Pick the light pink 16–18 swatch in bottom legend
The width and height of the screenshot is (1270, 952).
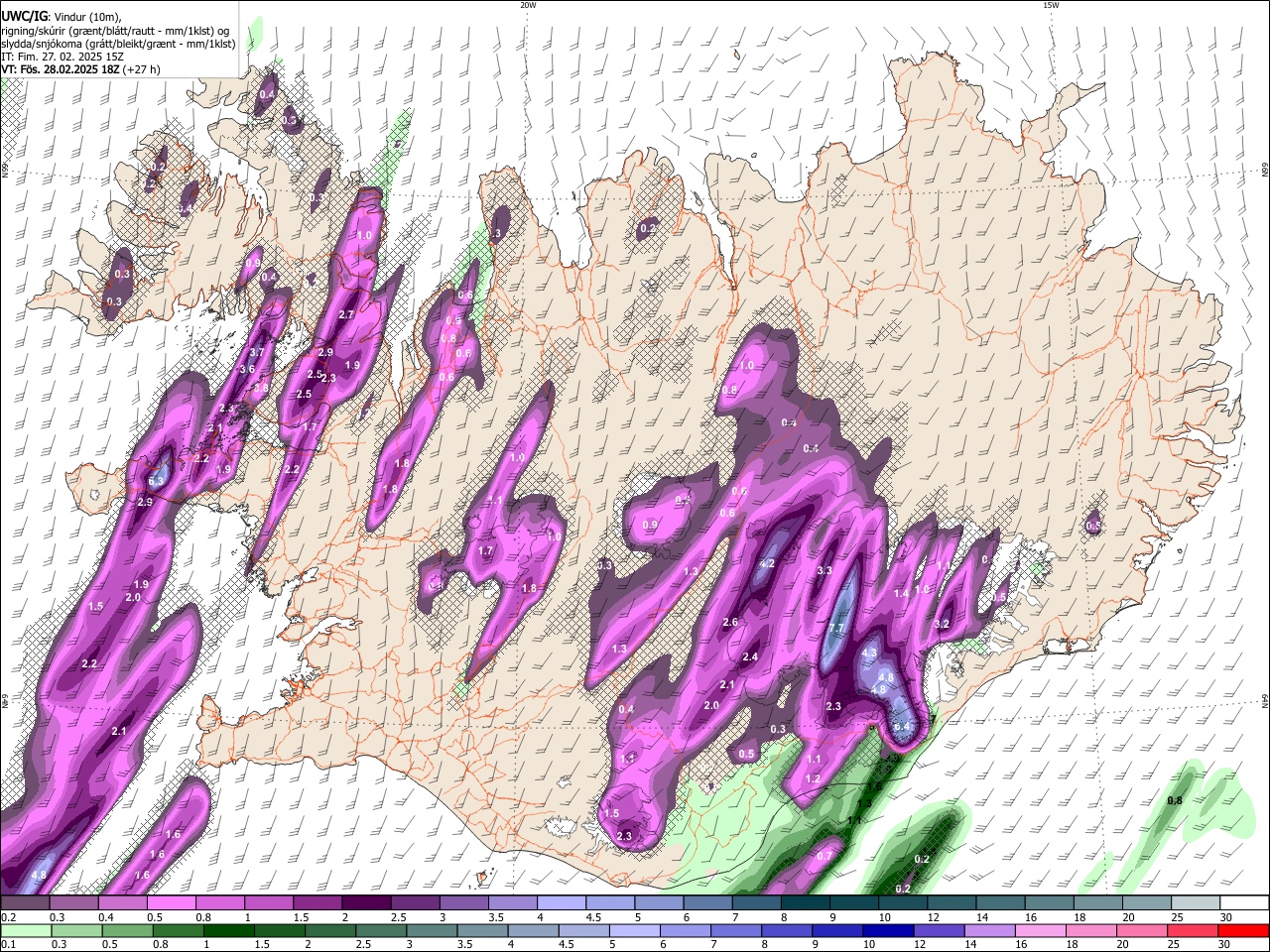coord(1040,930)
